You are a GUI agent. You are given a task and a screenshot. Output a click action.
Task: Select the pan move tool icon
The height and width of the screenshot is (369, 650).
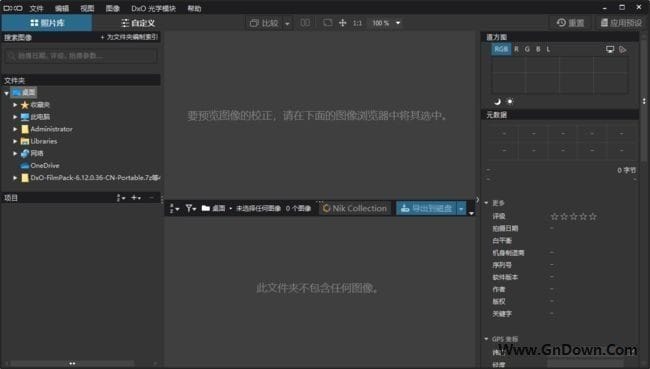(342, 23)
